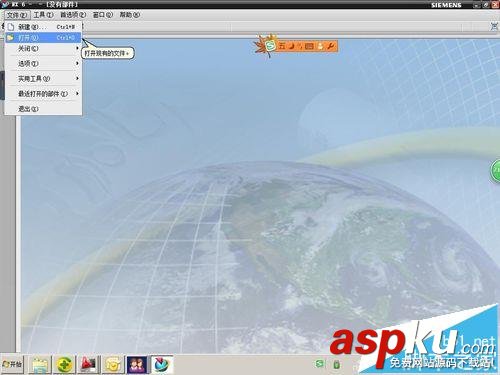
Task: Choose 打开 (Open) from File menu
Action: coord(43,38)
